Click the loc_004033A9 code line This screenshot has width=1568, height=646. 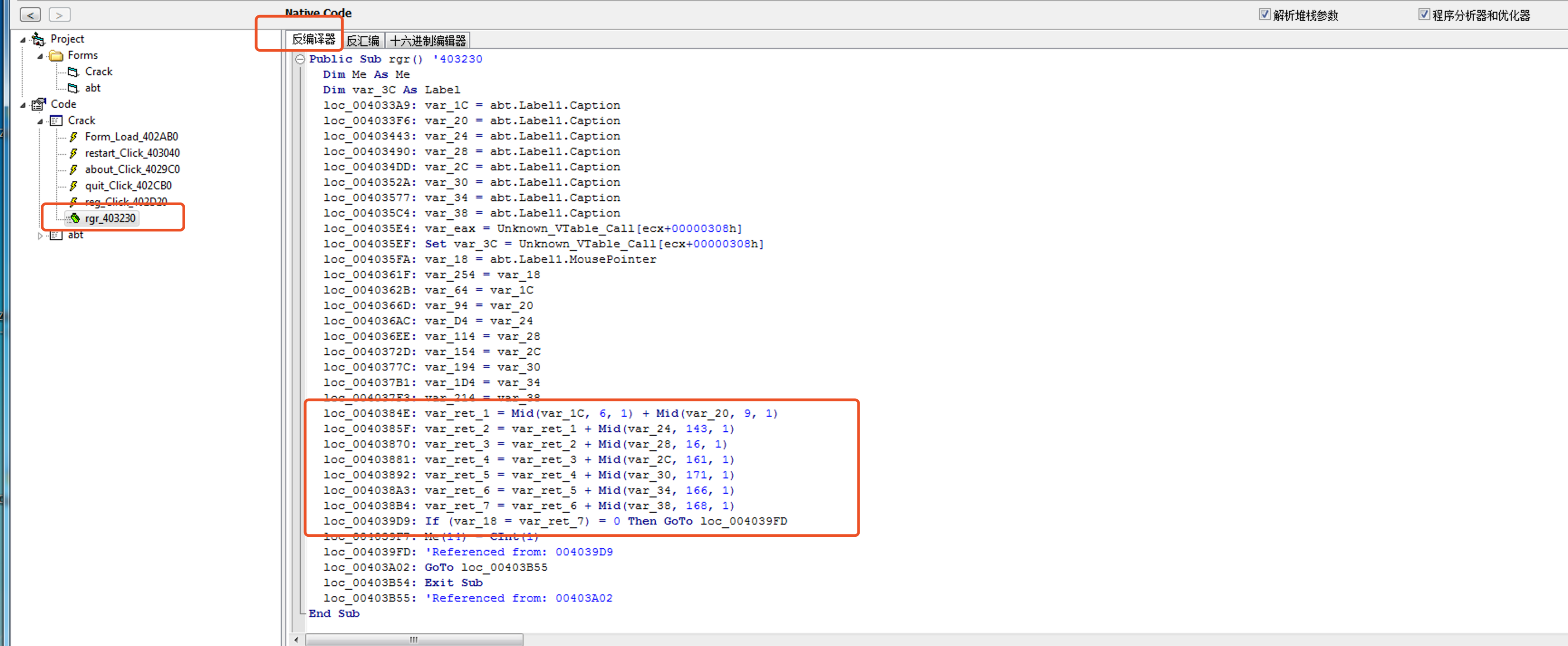[x=472, y=106]
